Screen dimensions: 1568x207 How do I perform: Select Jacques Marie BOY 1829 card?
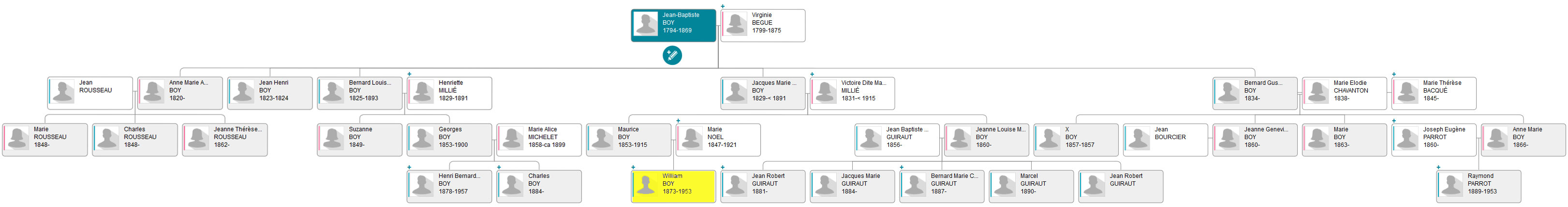coord(763,93)
